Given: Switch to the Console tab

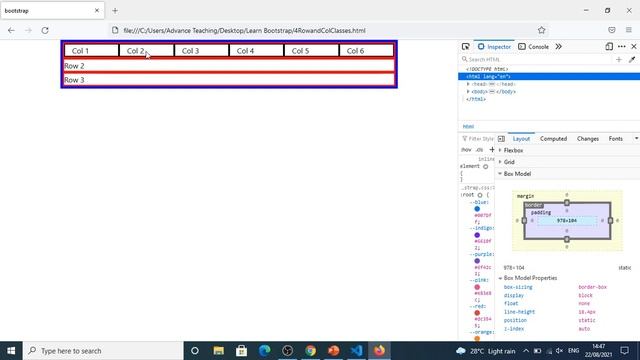Looking at the screenshot, I should point(533,47).
